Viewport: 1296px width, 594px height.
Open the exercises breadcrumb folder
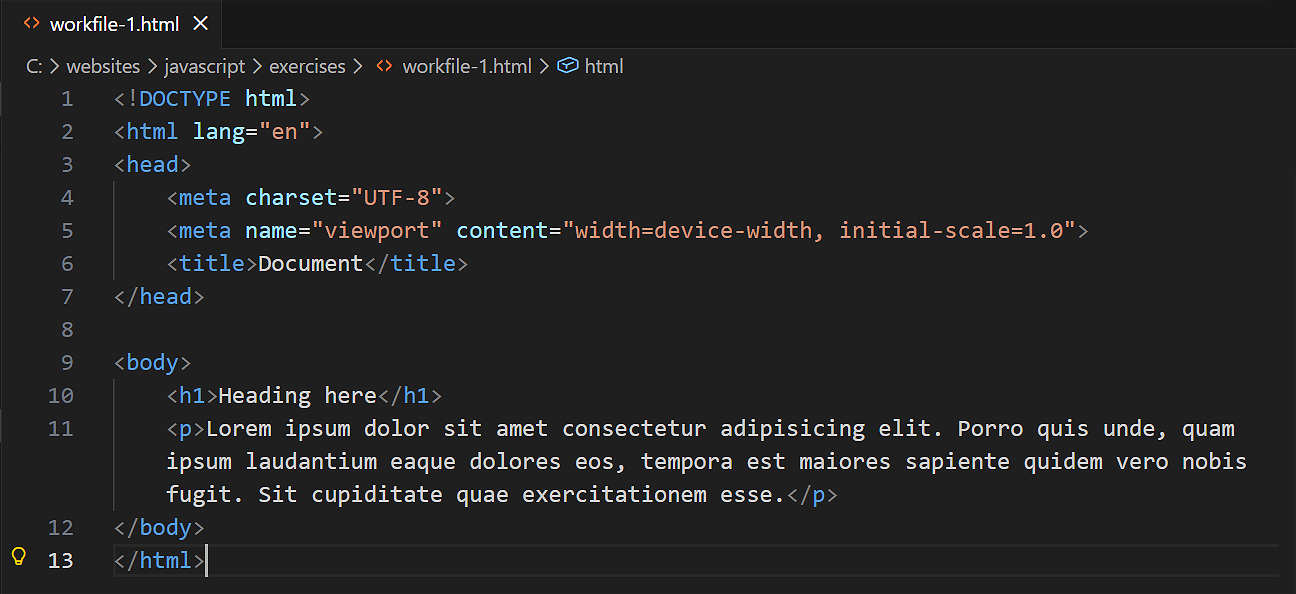[307, 66]
